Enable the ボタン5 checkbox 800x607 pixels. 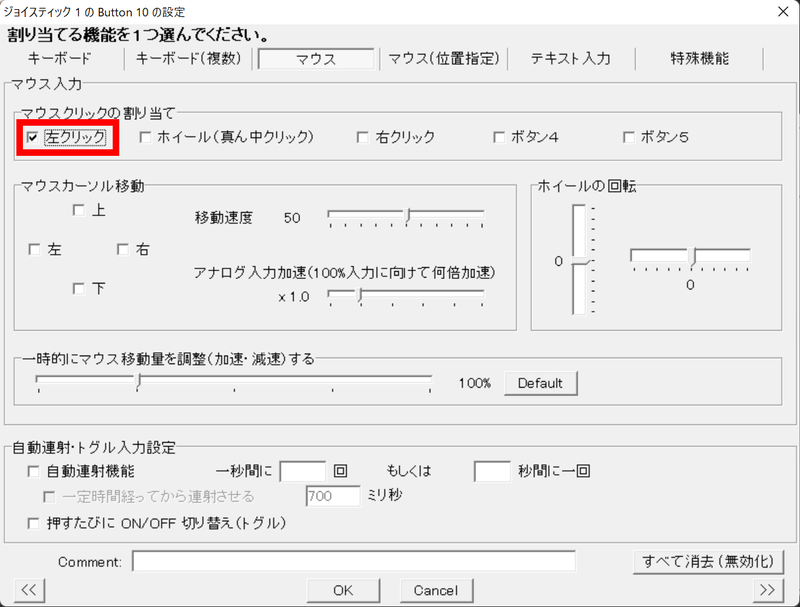point(628,137)
